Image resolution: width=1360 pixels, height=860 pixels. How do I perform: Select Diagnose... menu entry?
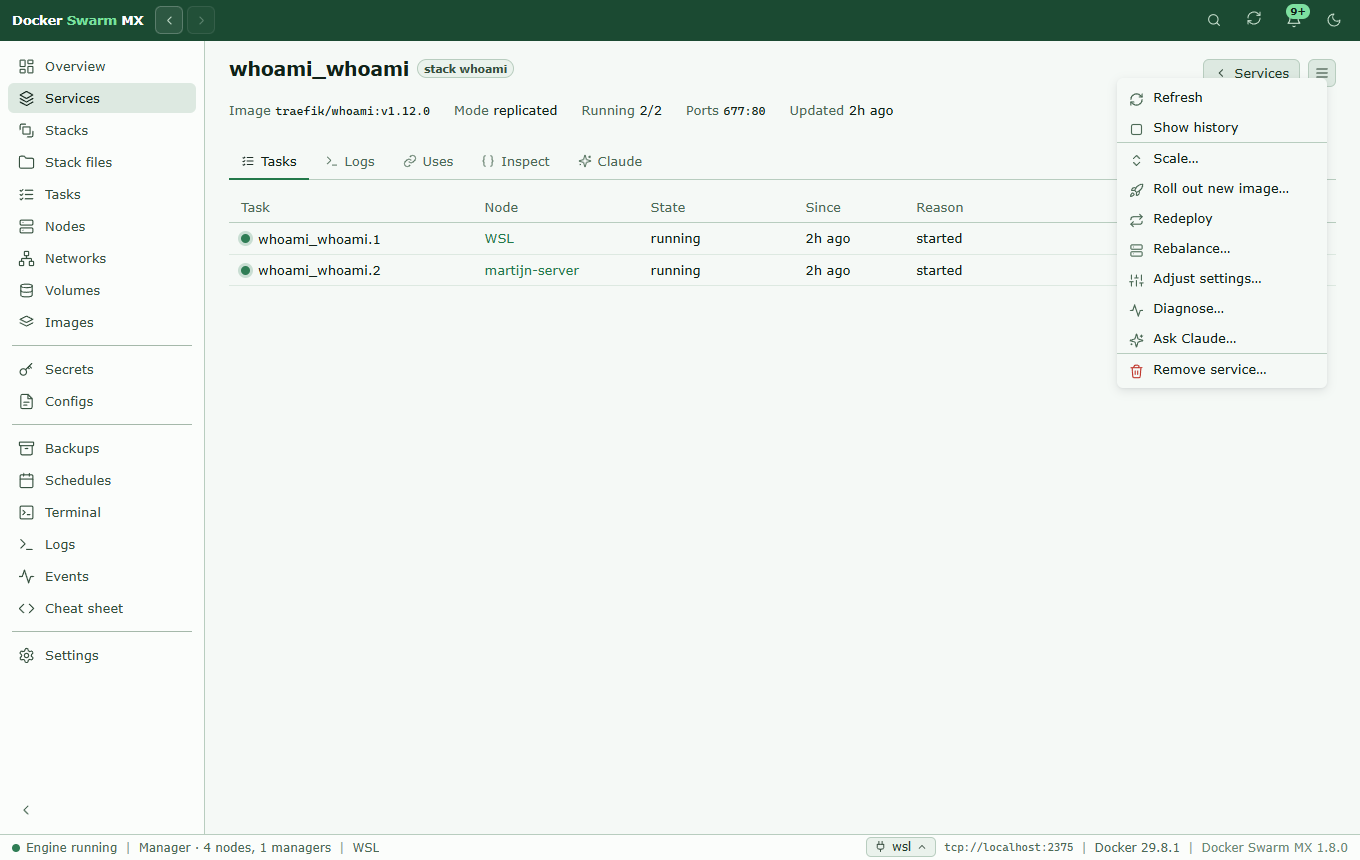point(1222,308)
